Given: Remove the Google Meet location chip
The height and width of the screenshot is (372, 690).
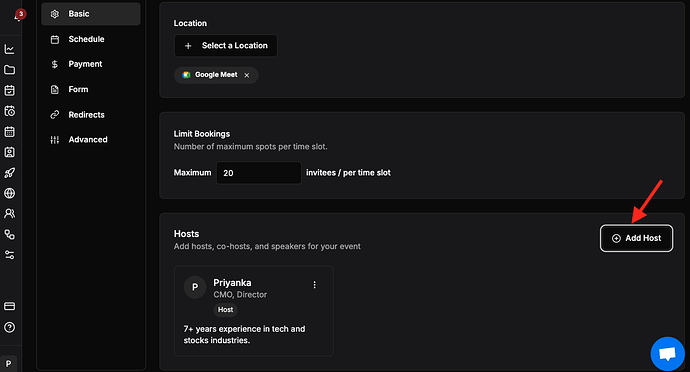Looking at the screenshot, I should point(247,75).
